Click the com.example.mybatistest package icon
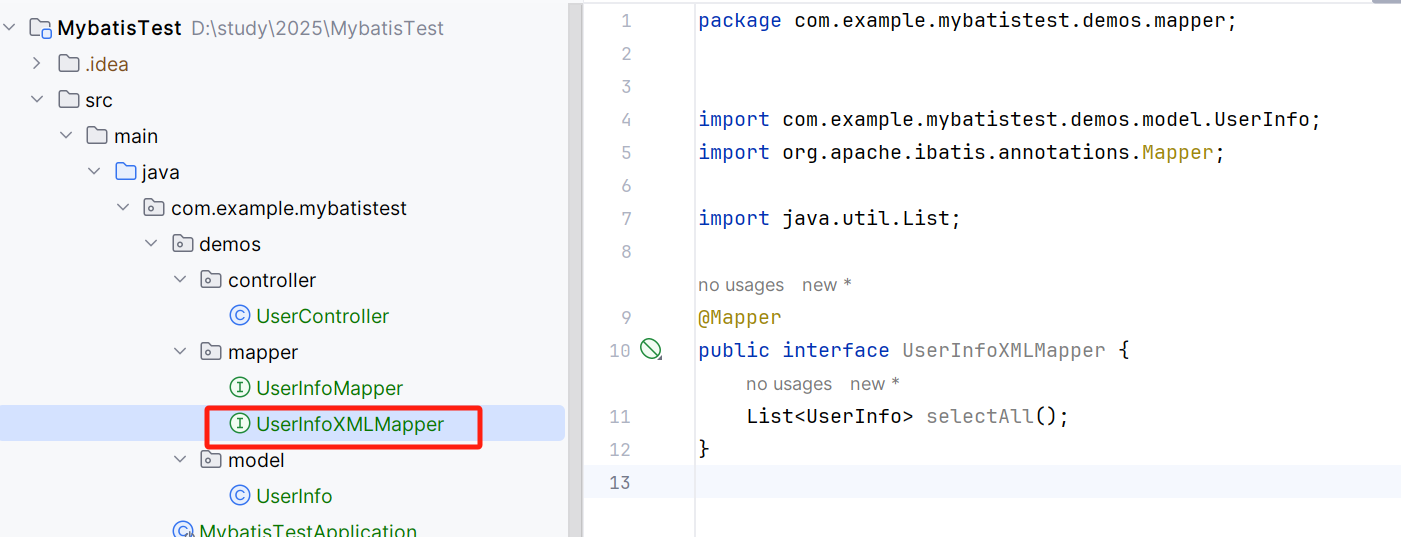 point(154,208)
